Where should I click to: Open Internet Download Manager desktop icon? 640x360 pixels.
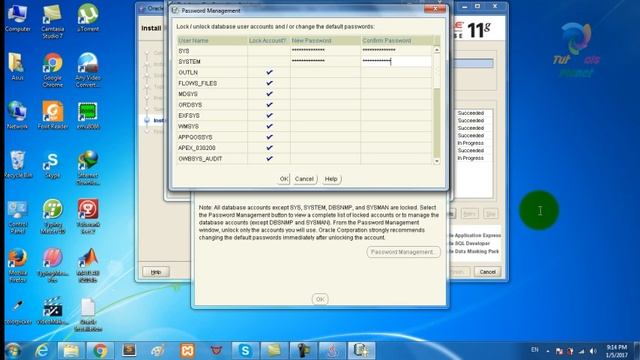pyautogui.click(x=88, y=167)
